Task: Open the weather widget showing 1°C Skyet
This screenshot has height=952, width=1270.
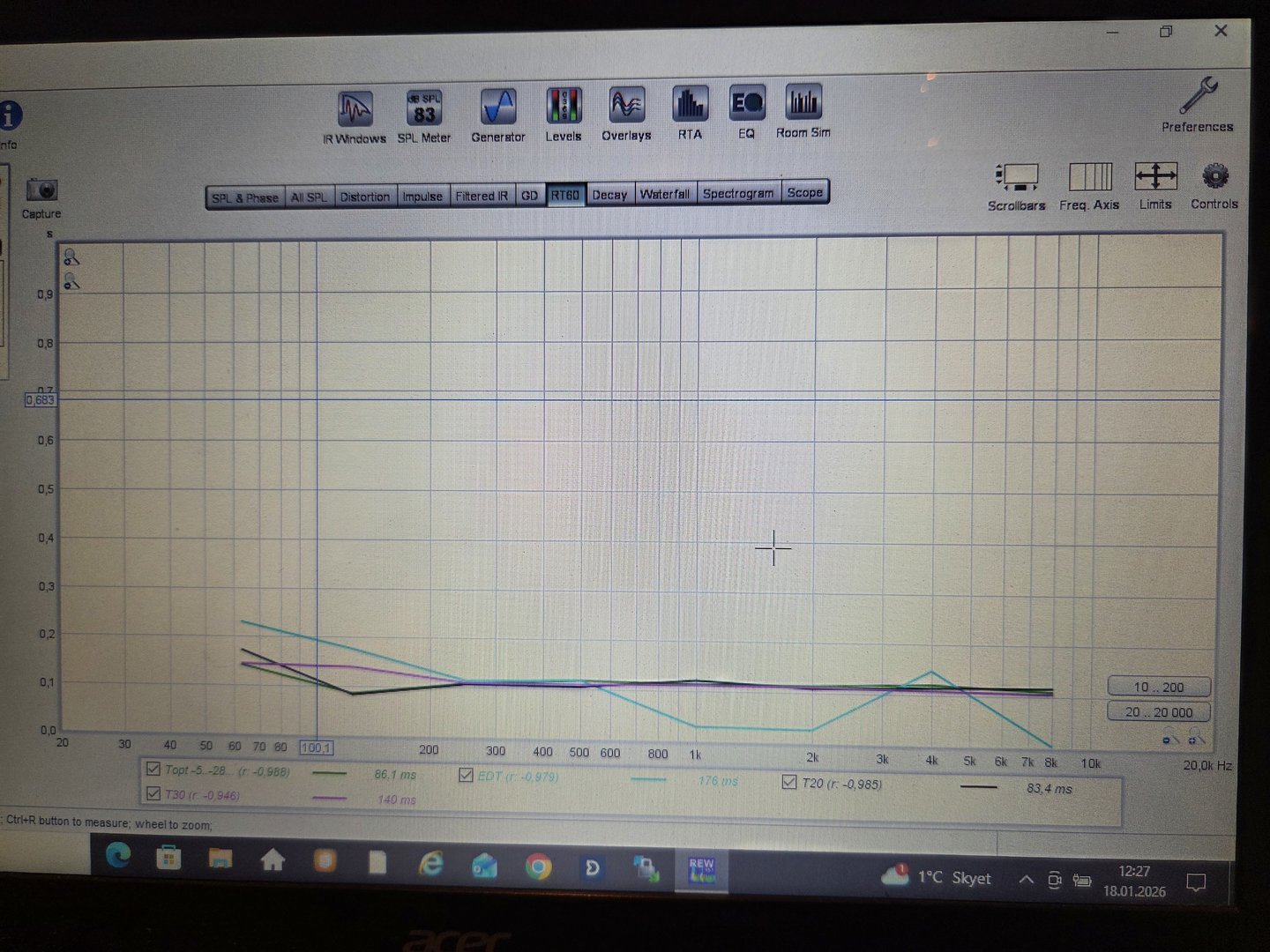Action: [937, 876]
